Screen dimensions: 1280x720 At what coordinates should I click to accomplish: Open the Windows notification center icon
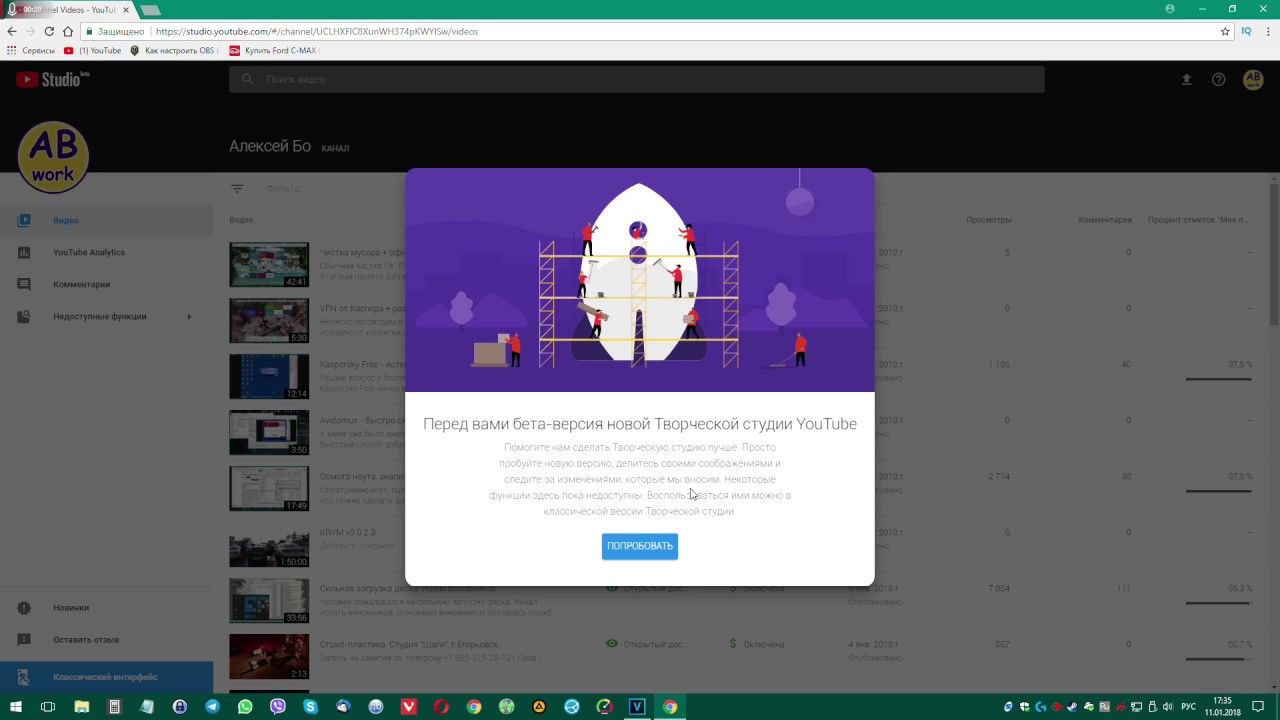tap(1258, 707)
